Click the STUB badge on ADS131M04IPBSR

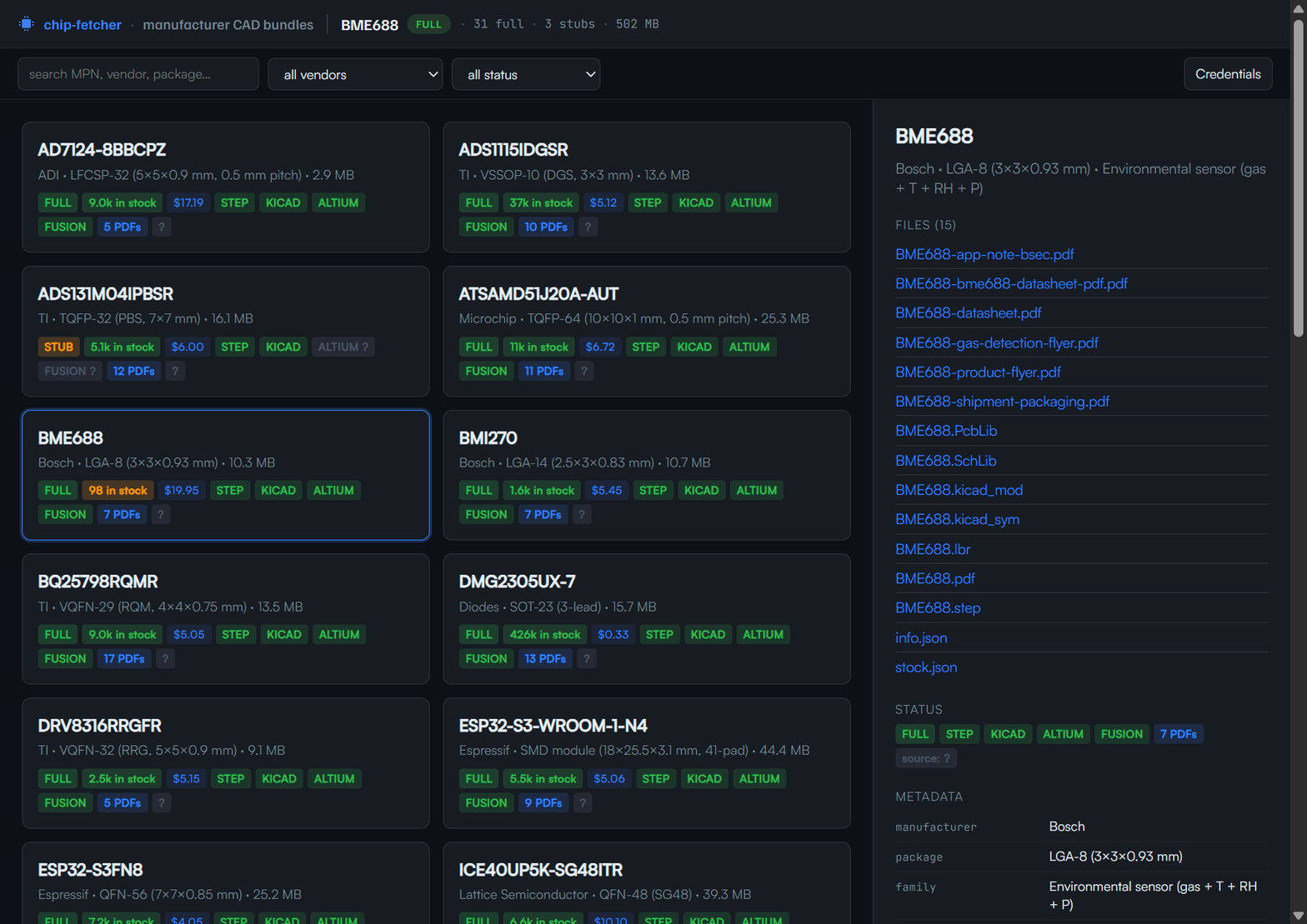(58, 347)
